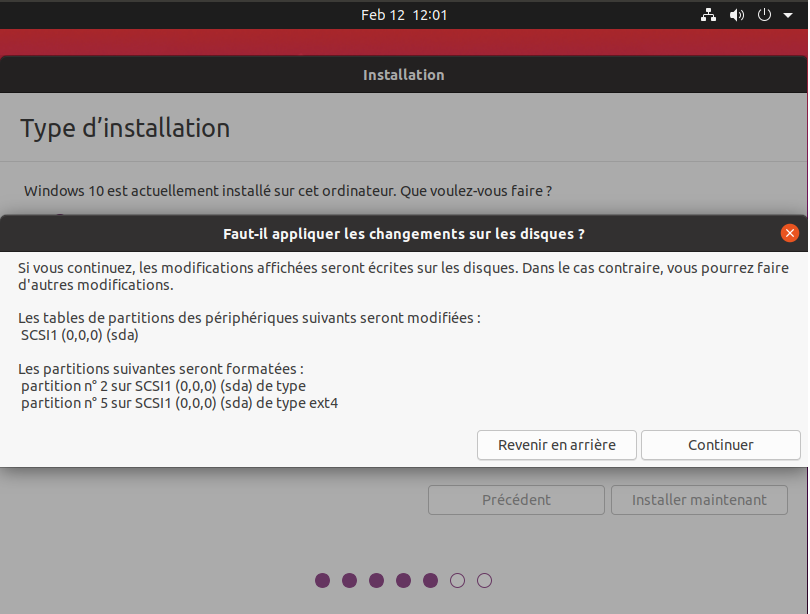Open the clock showing Feb 12 12:01
Viewport: 810px width, 614px height.
(x=404, y=15)
